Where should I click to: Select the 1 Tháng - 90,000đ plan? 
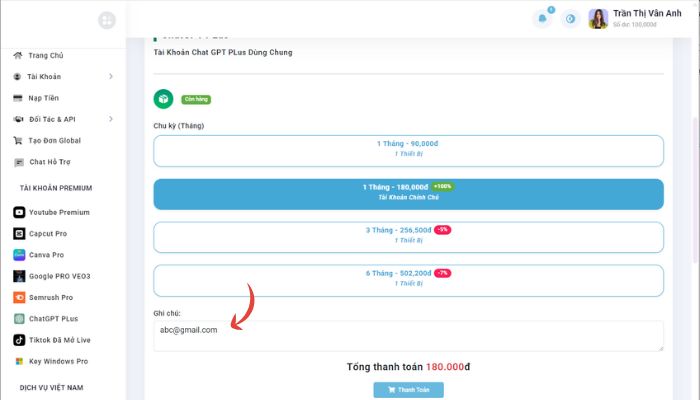pyautogui.click(x=408, y=151)
